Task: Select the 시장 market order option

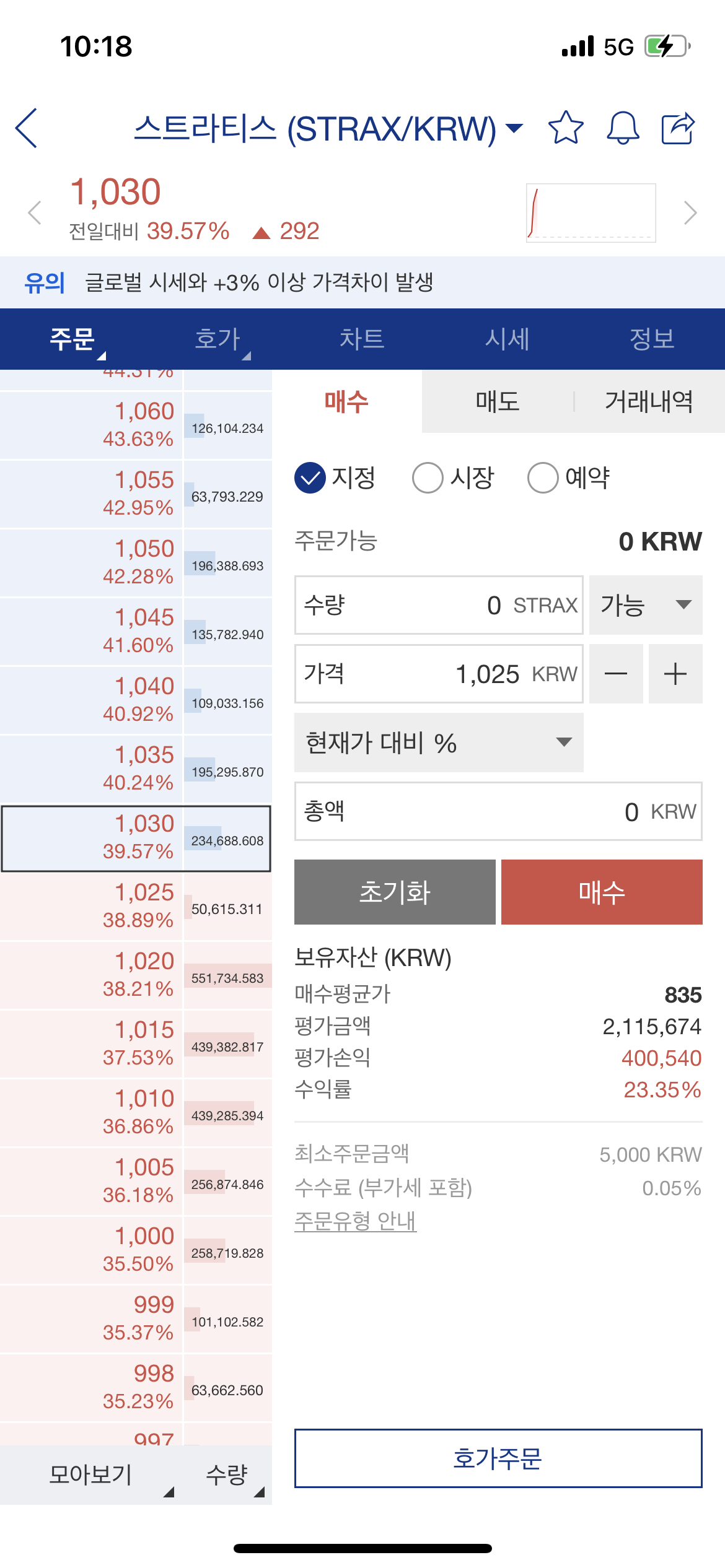Action: click(454, 478)
